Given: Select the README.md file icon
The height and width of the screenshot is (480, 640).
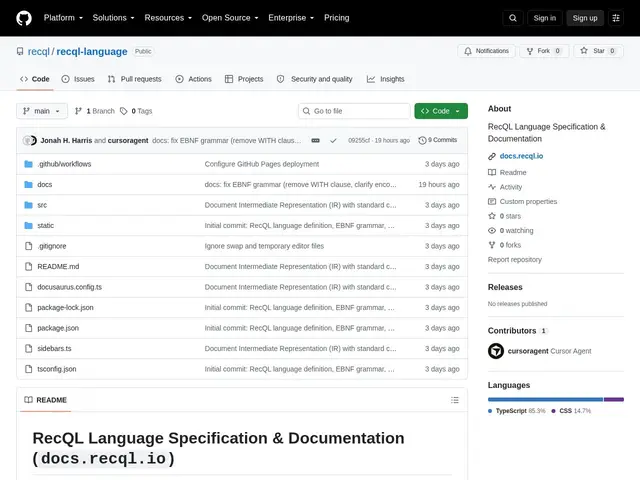Looking at the screenshot, I should tap(28, 267).
